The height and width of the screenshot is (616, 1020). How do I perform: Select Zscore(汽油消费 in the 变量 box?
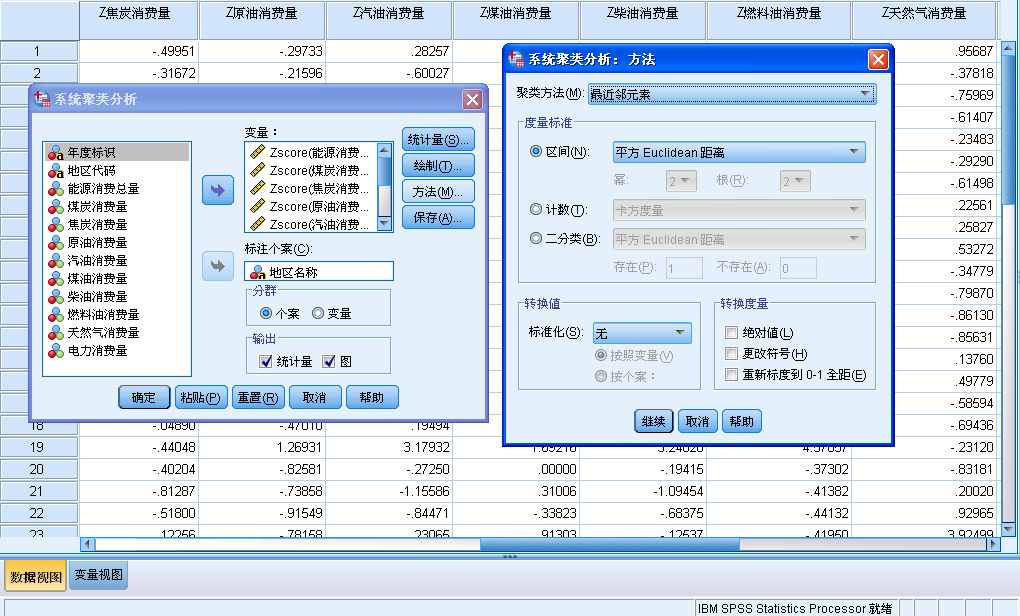click(x=311, y=224)
